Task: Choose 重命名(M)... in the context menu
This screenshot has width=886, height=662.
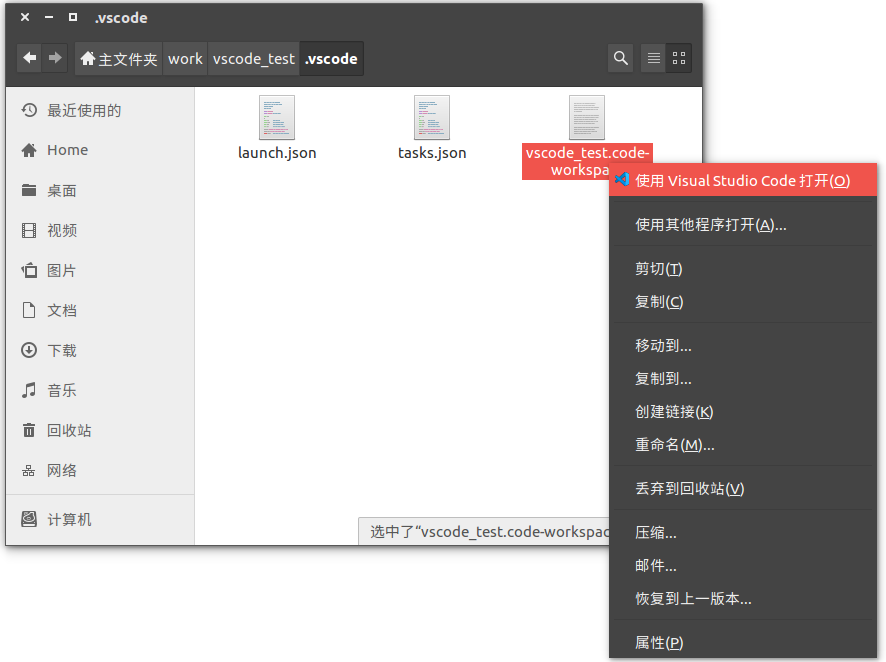Action: [742, 445]
